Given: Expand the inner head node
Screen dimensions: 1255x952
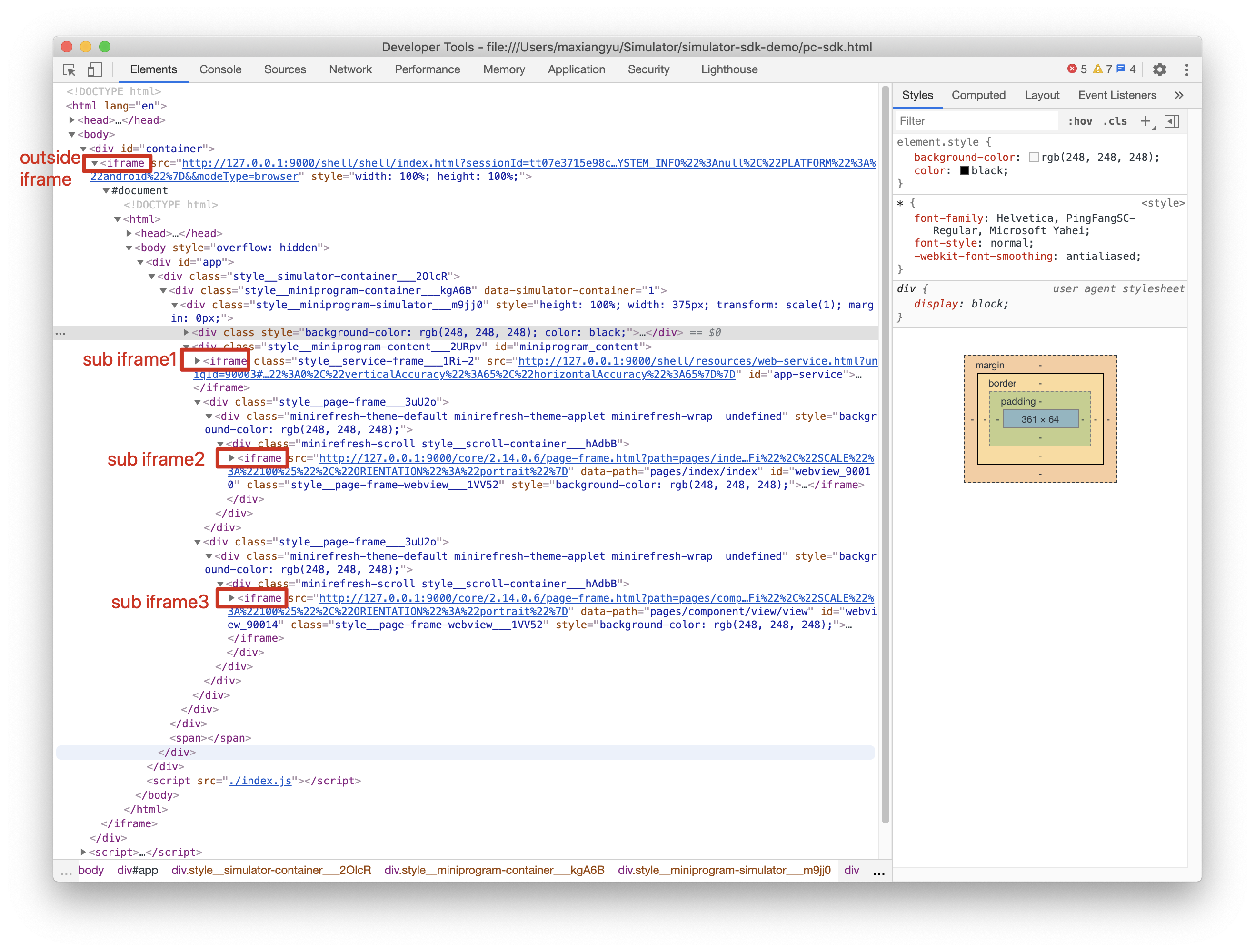Looking at the screenshot, I should [x=129, y=234].
